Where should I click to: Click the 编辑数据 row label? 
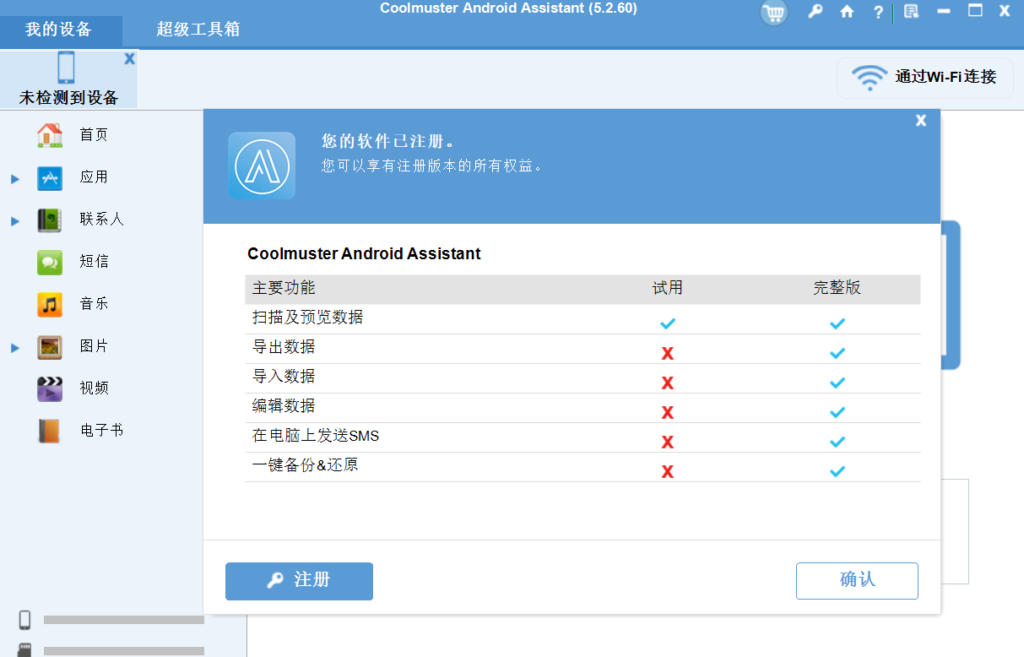point(283,406)
